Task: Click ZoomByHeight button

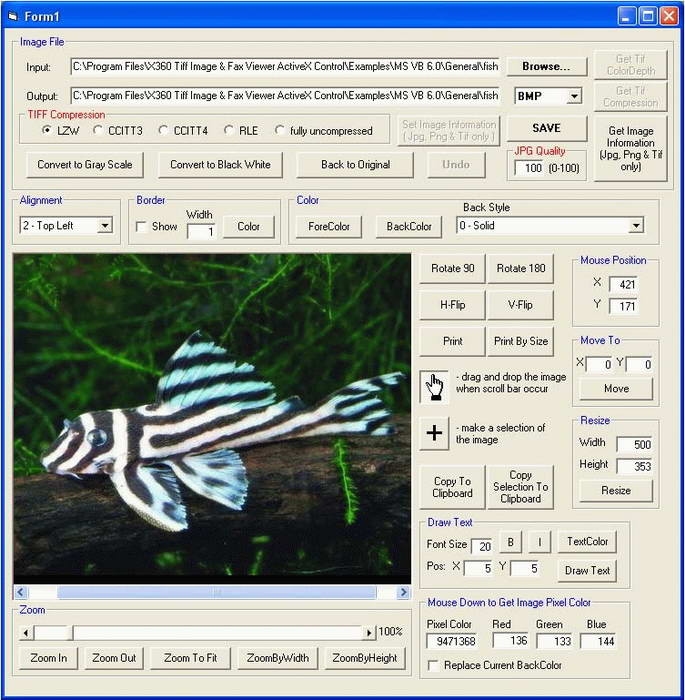Action: click(x=365, y=658)
